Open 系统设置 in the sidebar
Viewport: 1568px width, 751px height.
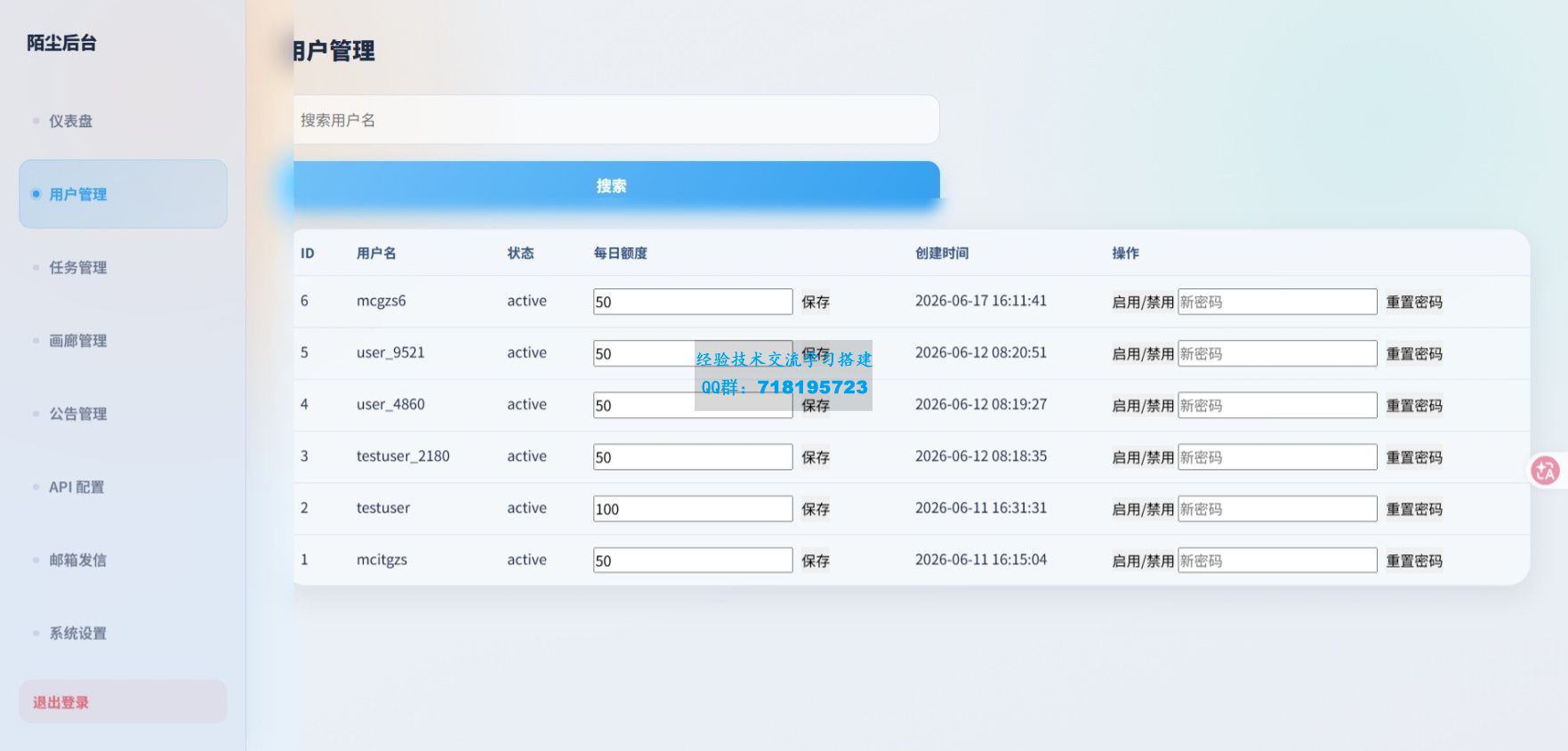123,633
